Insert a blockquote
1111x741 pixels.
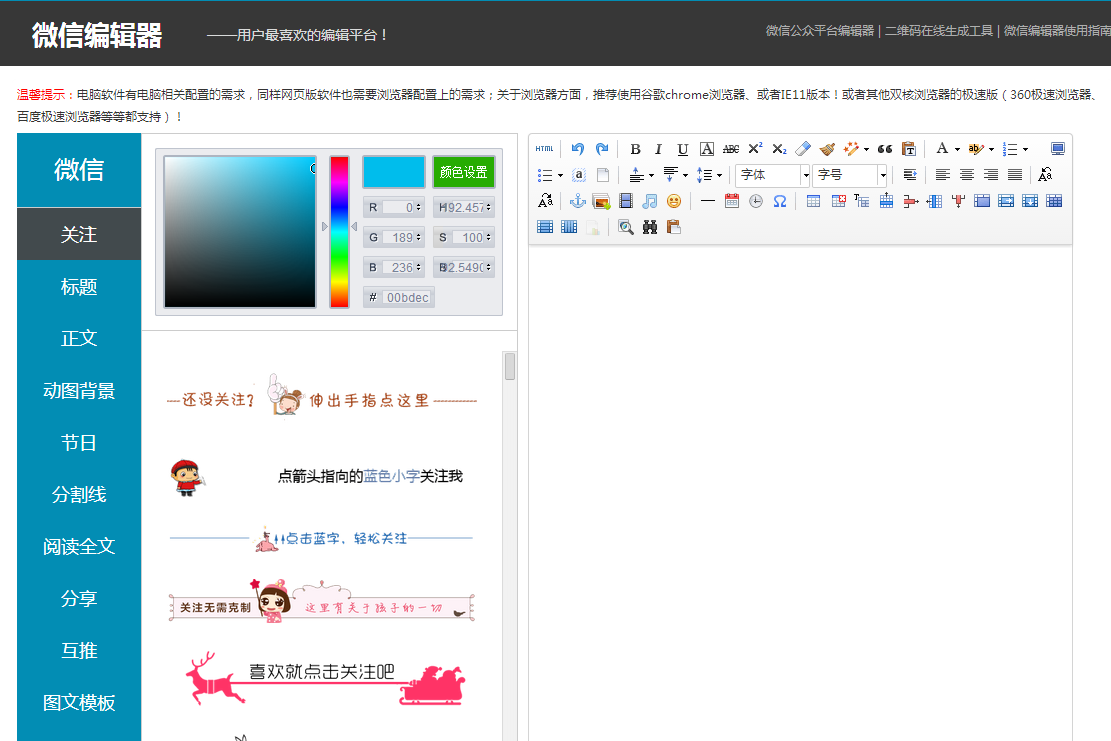(x=884, y=149)
